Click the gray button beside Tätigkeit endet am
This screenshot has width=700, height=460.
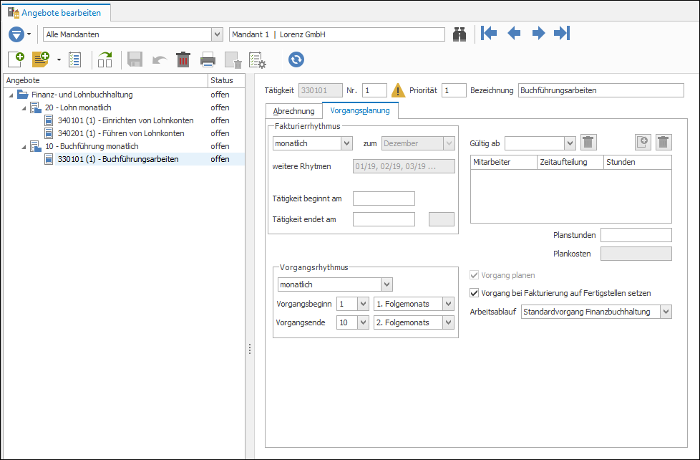point(442,219)
